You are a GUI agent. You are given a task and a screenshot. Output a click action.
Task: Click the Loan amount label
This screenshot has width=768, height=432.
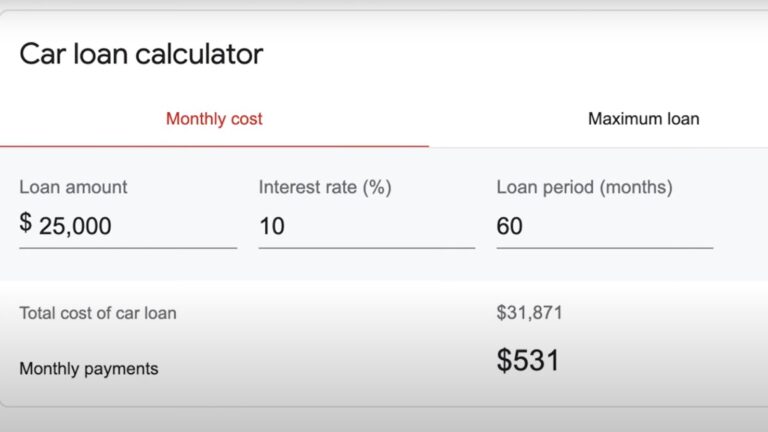(73, 187)
